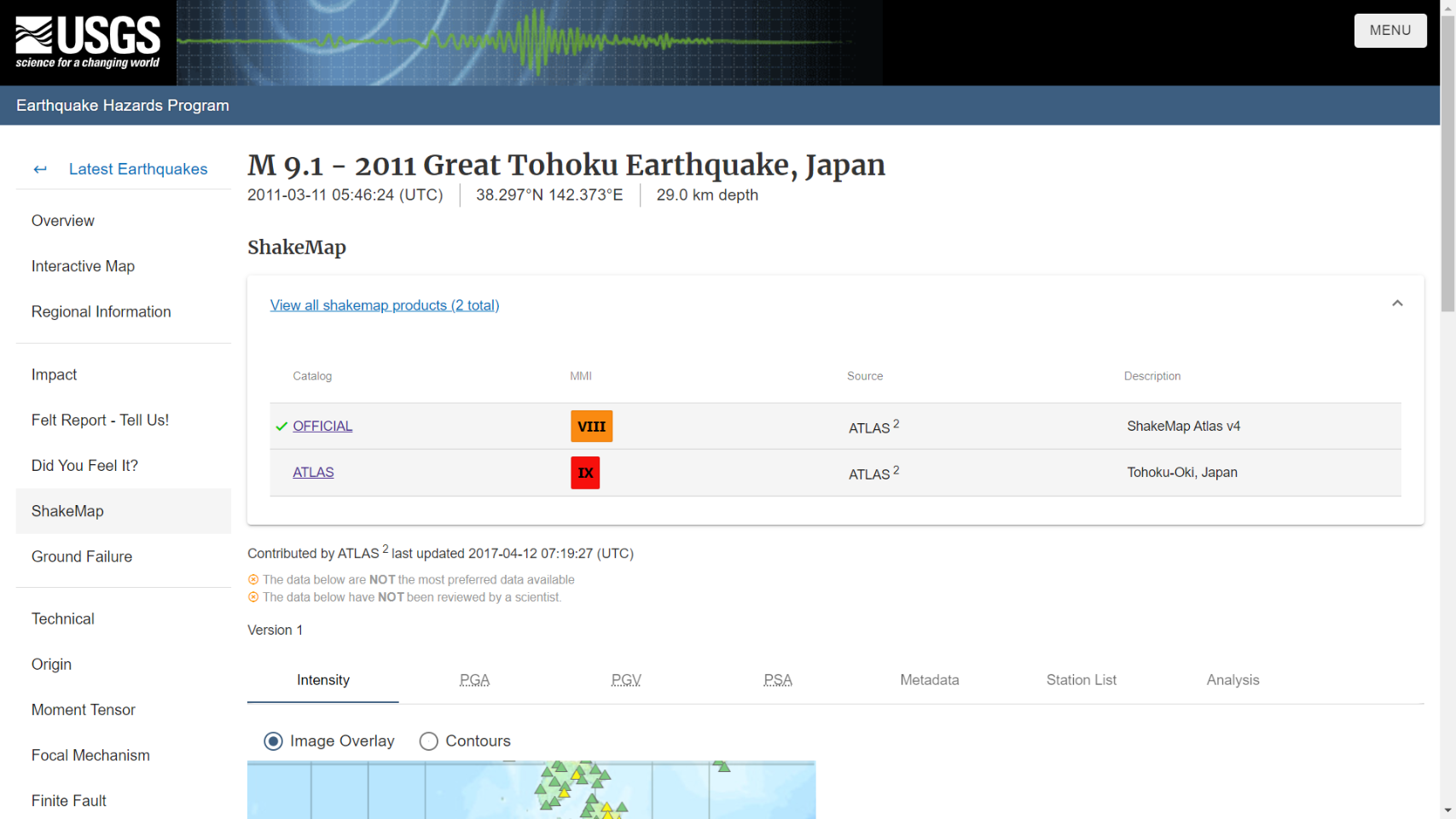Go to Moment Tensor in sidebar

84,710
